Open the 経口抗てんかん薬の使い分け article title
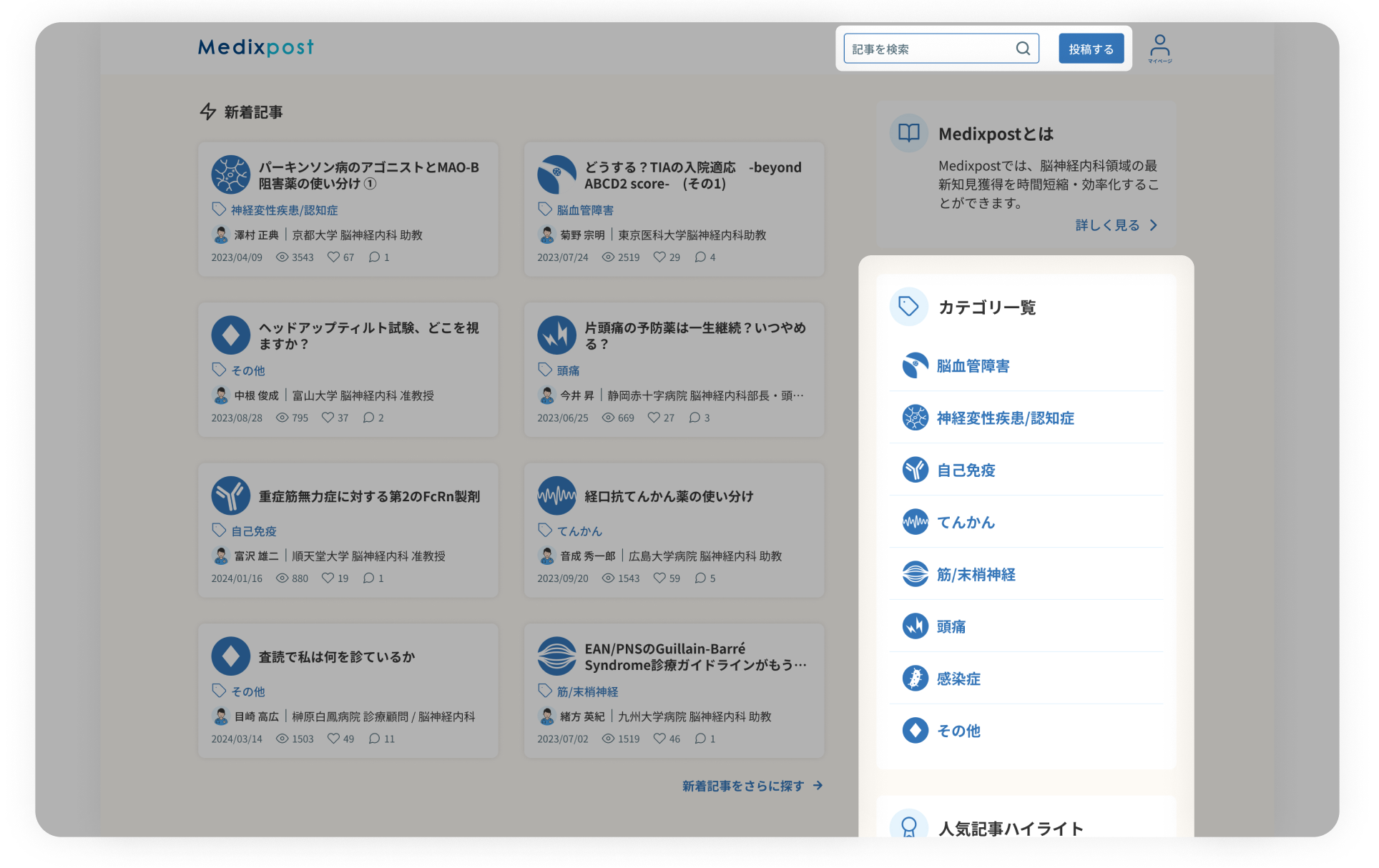This screenshot has height=868, width=1379. pyautogui.click(x=669, y=496)
